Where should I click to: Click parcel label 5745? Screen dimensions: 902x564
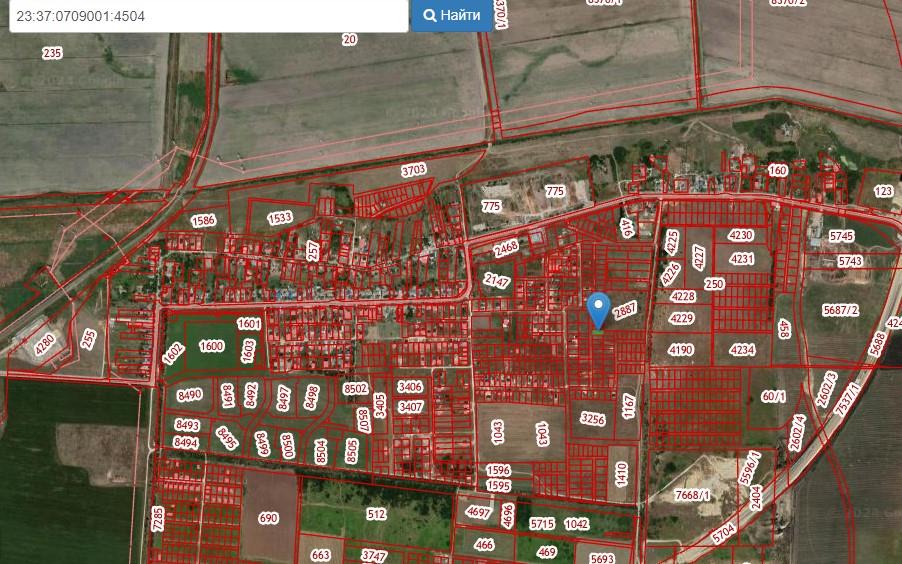842,236
